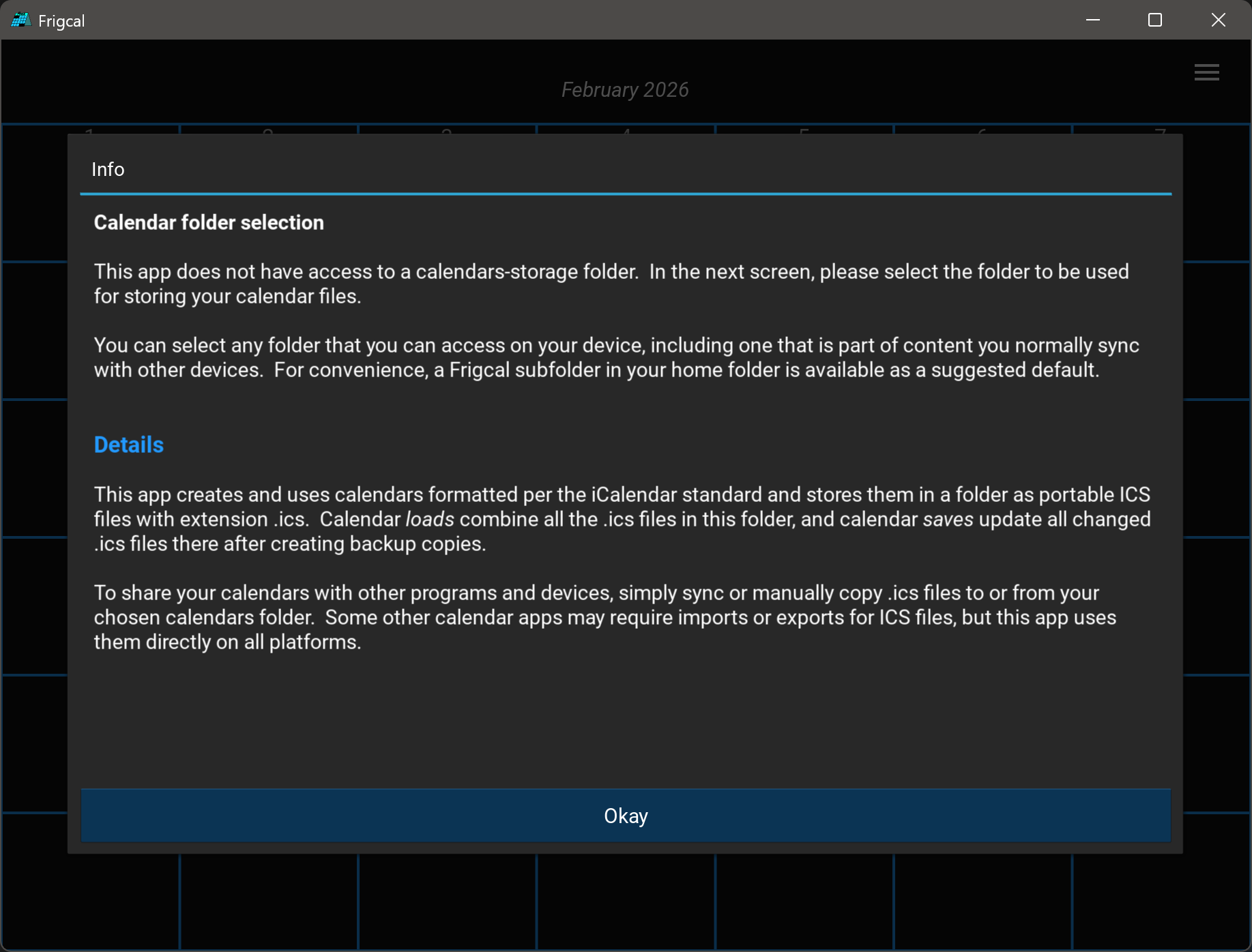Screen dimensions: 1252x952
Task: Click paragraph starting "This app does not have"
Action: 611,284
